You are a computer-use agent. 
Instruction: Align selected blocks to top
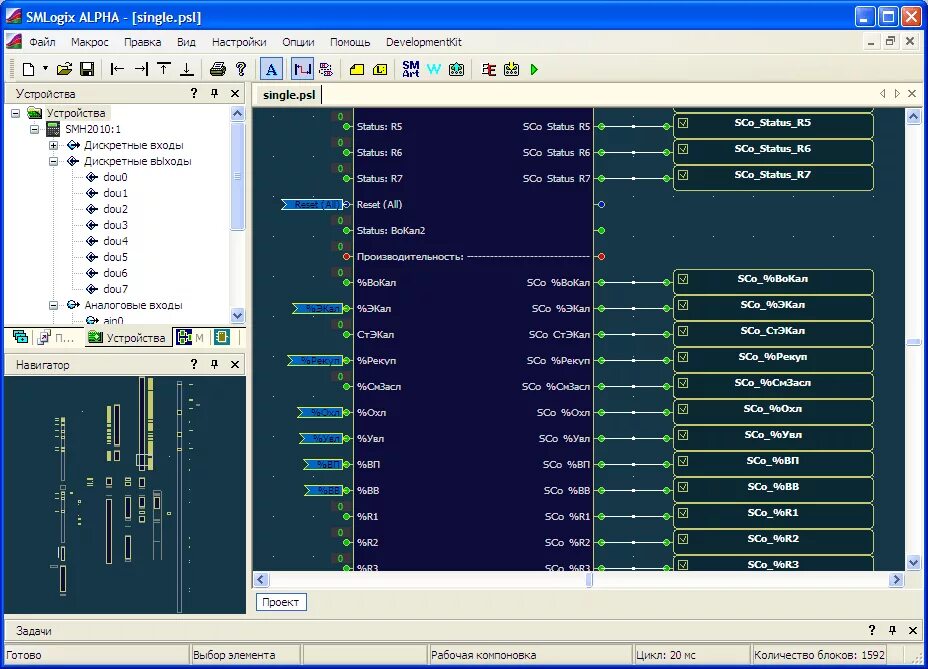(x=164, y=69)
